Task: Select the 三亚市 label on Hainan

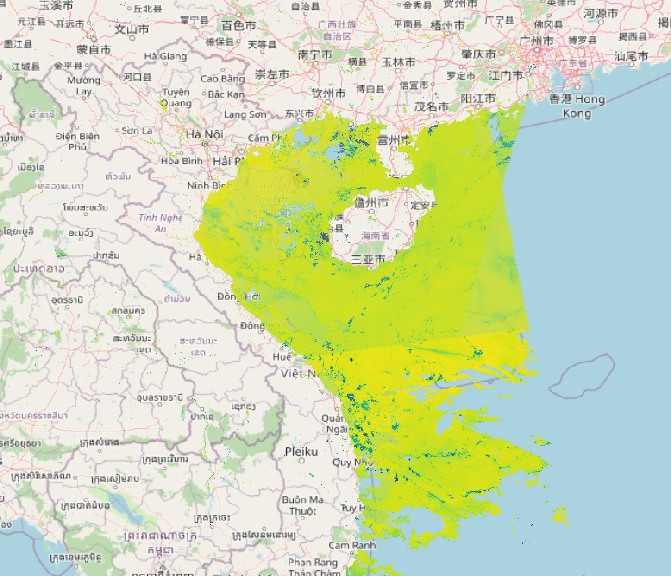Action: click(x=368, y=258)
